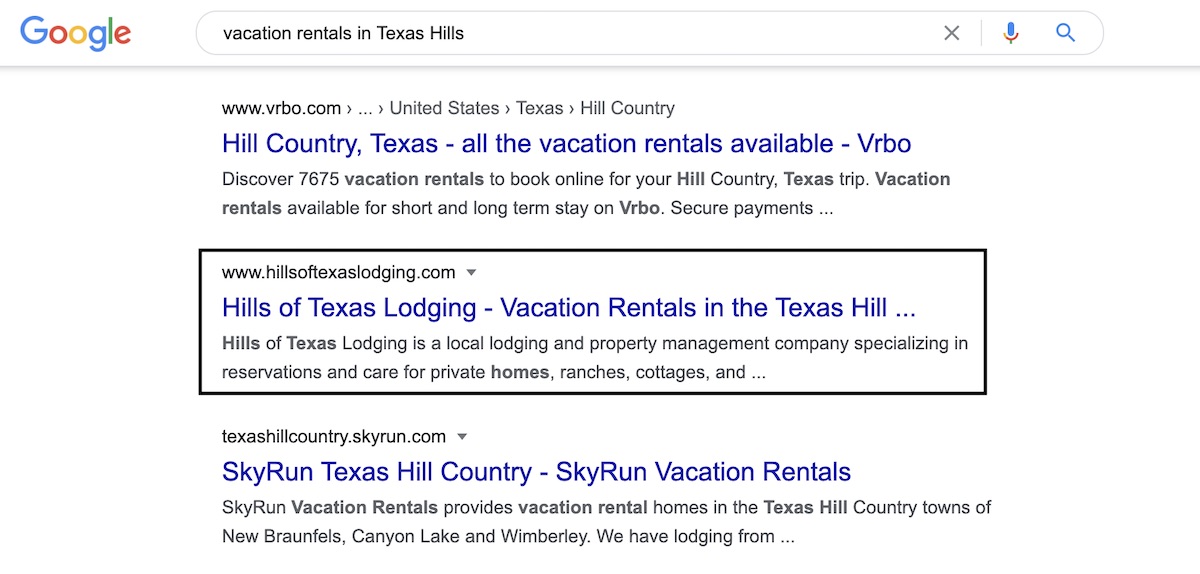Image resolution: width=1200 pixels, height=574 pixels.
Task: Open the dropdown arrow beside www.hillsoftexaslodging.com
Action: click(x=472, y=272)
